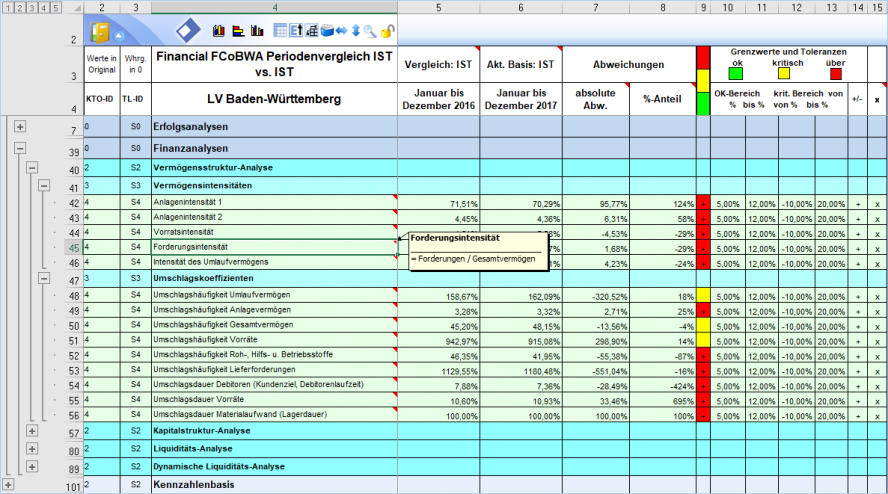Click the magnifying glass zoom icon

click(369, 32)
